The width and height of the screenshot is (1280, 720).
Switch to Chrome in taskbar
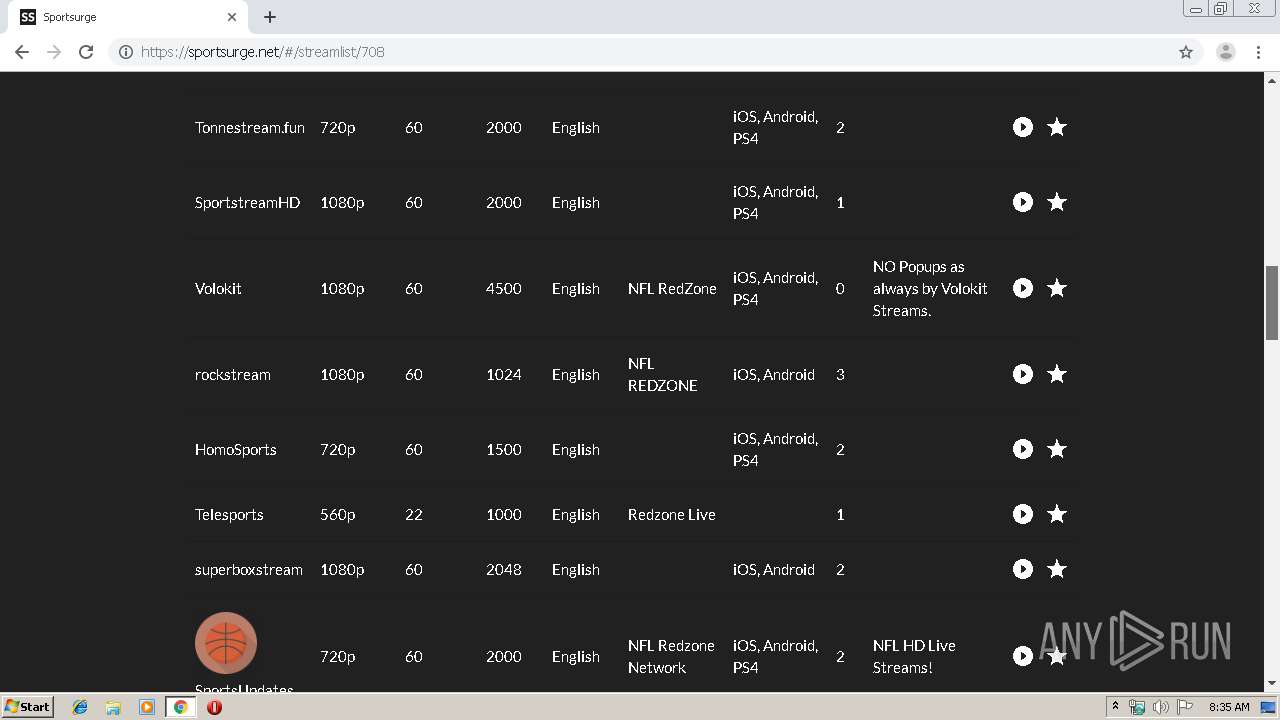coord(180,707)
